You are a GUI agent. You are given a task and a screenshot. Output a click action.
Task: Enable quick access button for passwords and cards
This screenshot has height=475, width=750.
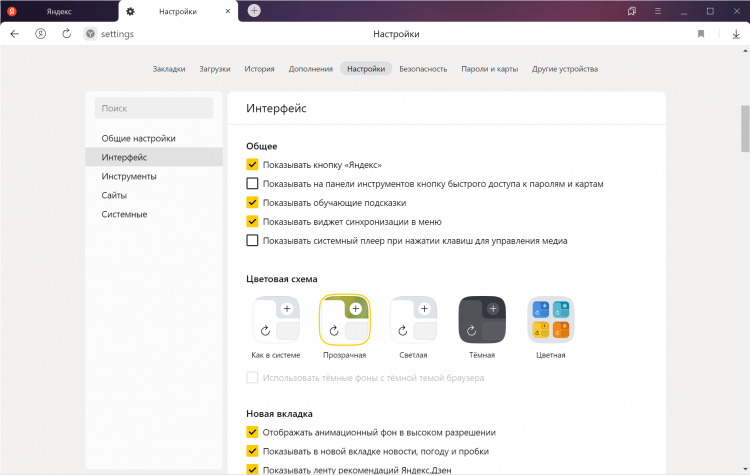tap(252, 184)
